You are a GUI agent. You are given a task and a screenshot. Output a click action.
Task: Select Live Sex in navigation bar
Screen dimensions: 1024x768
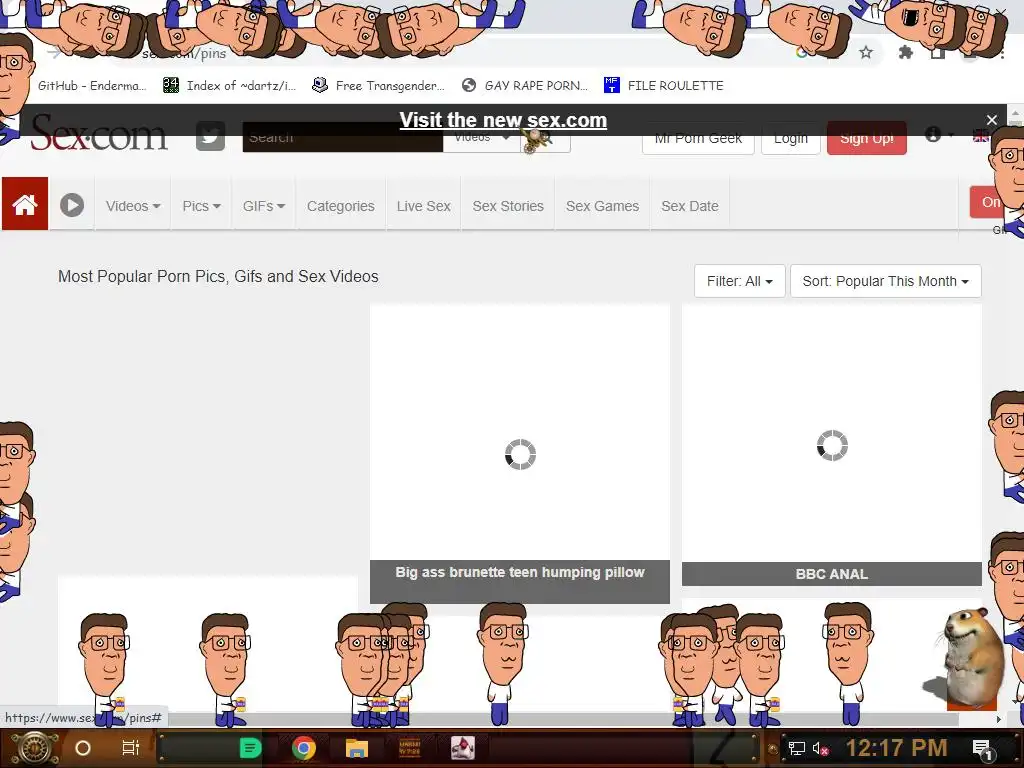click(x=423, y=206)
